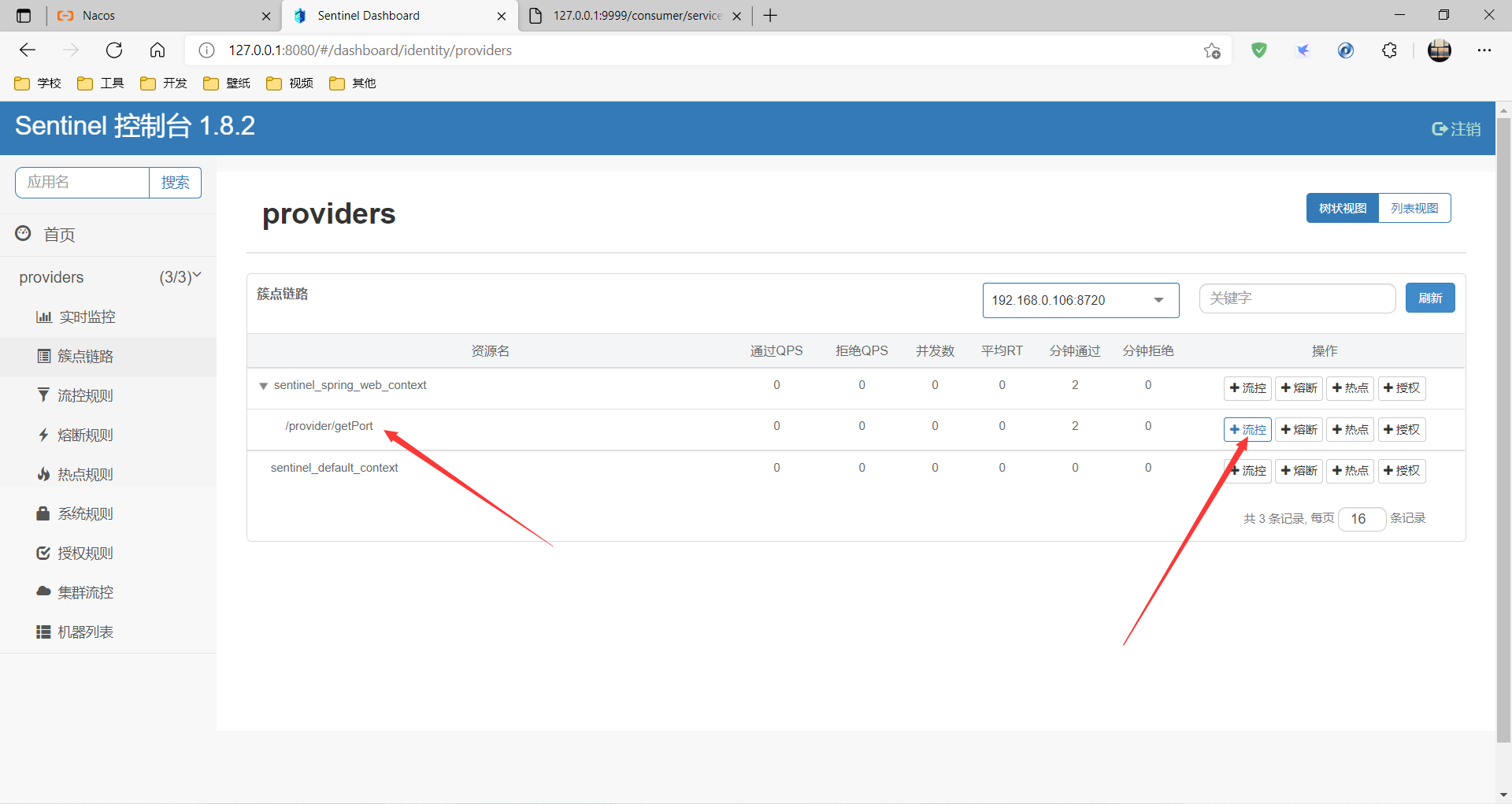
Task: Switch to the Sentinel Dashboard tab
Action: (399, 16)
